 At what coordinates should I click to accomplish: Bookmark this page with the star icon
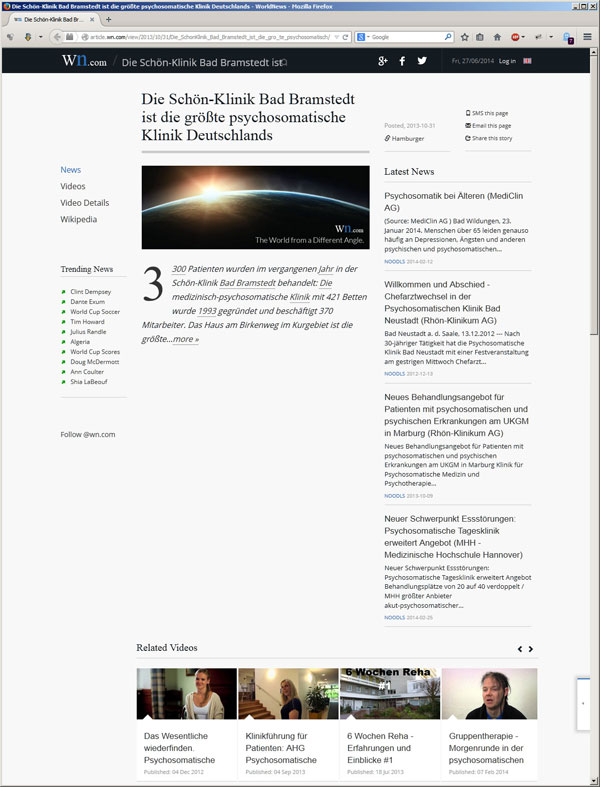(464, 37)
